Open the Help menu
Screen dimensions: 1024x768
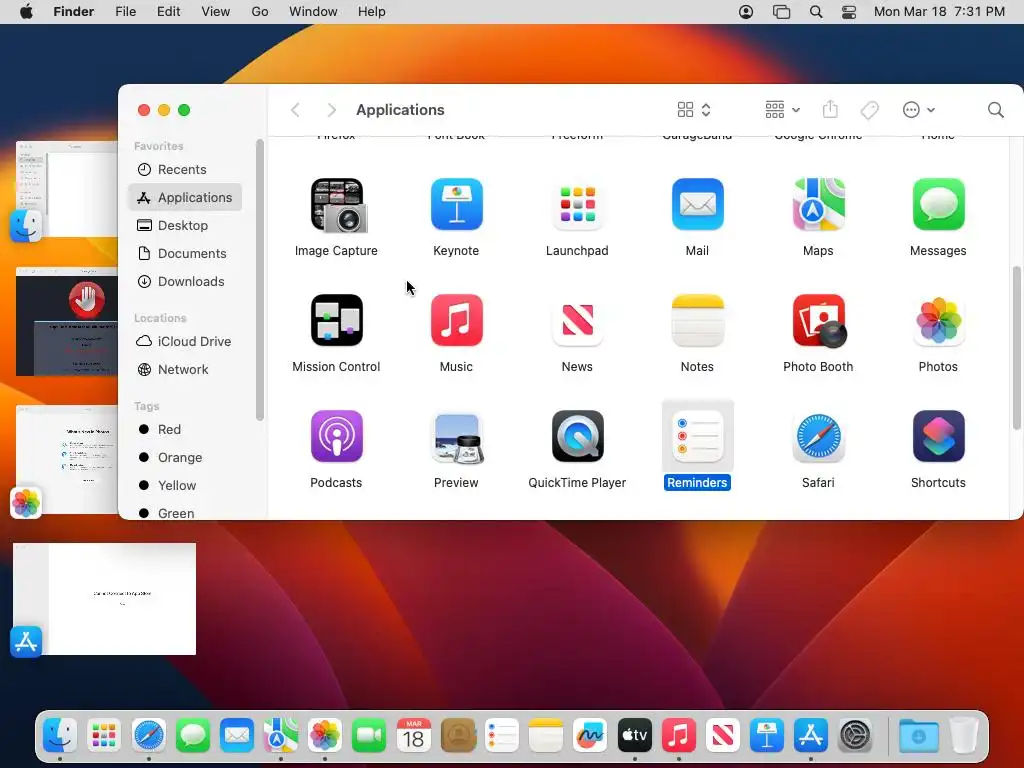tap(372, 12)
